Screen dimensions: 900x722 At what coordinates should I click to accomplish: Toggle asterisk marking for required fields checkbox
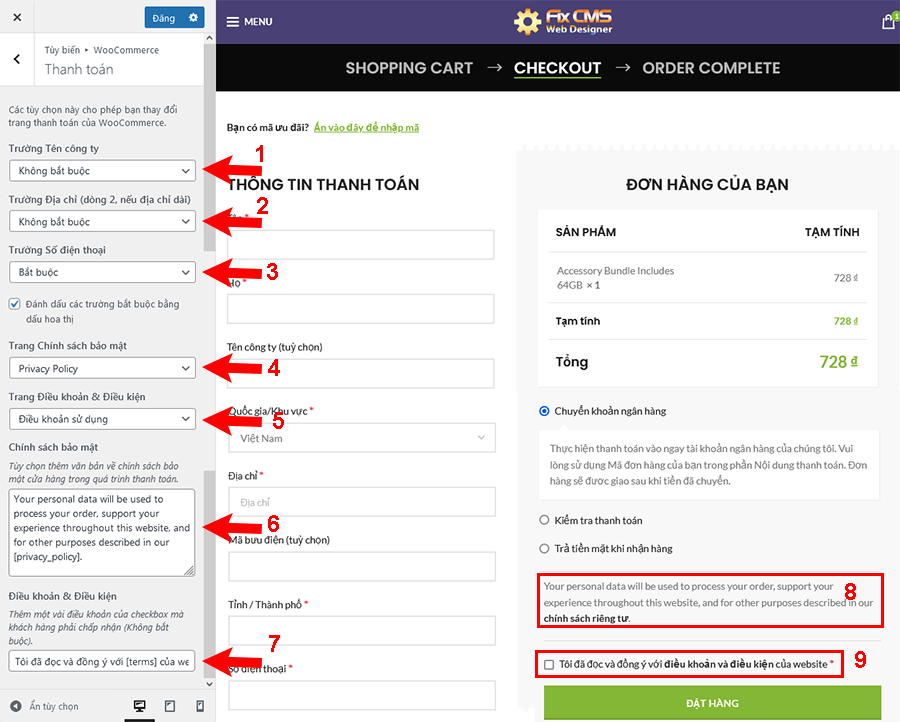click(15, 304)
